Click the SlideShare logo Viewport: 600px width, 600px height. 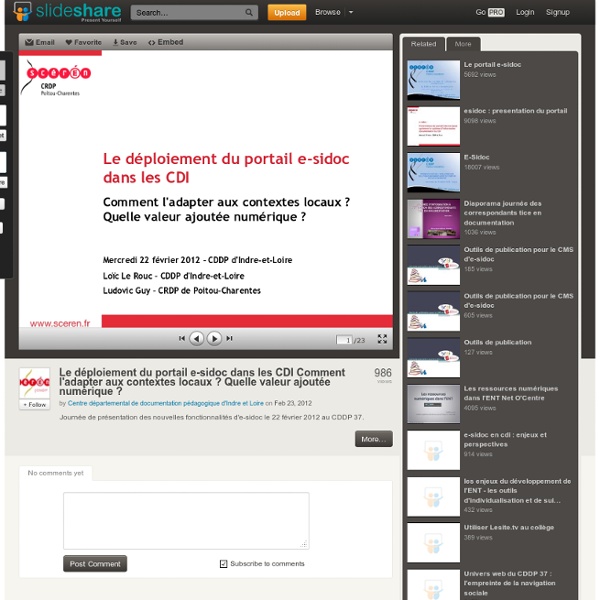pos(67,12)
